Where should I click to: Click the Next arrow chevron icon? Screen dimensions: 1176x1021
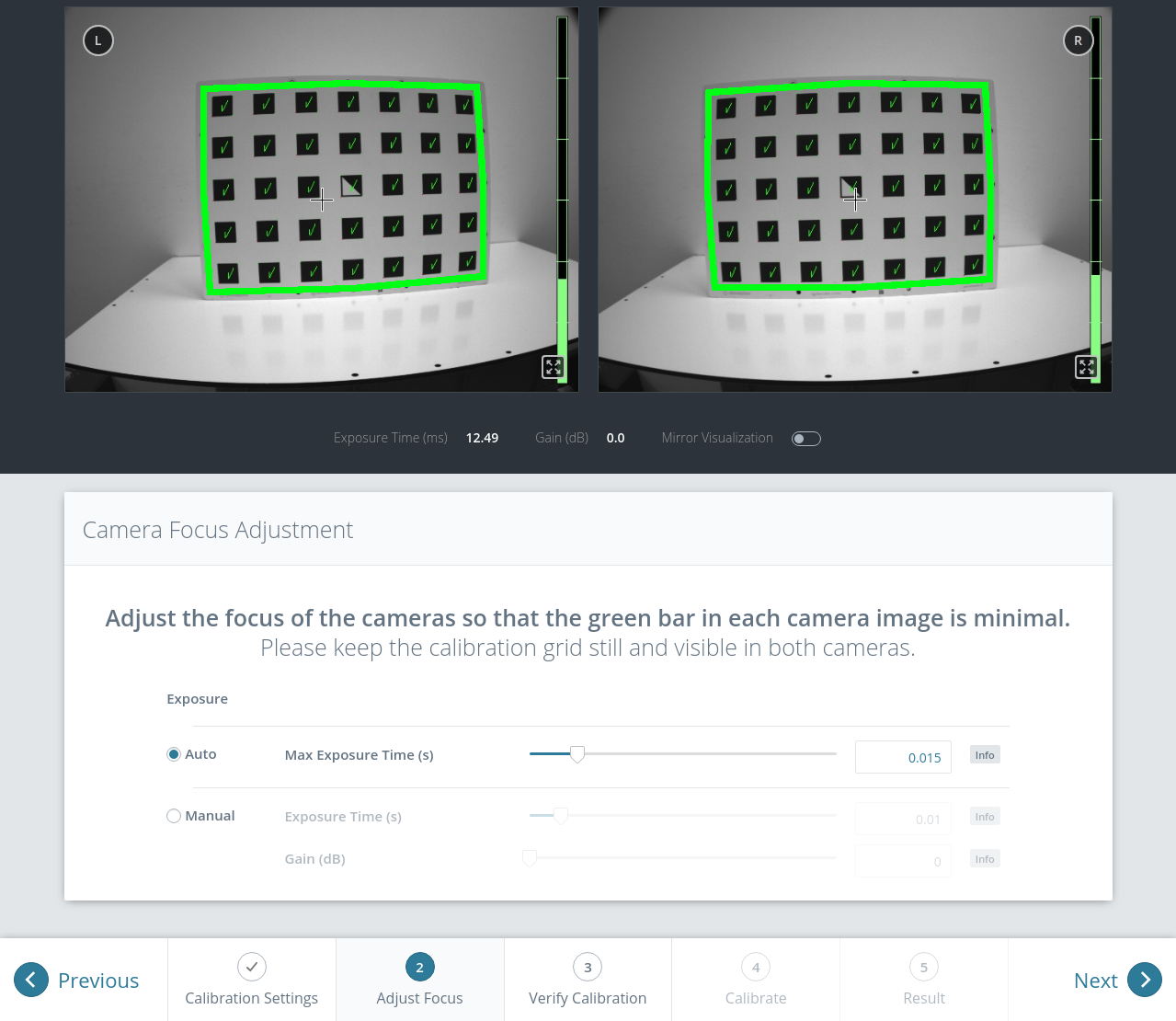(1145, 981)
